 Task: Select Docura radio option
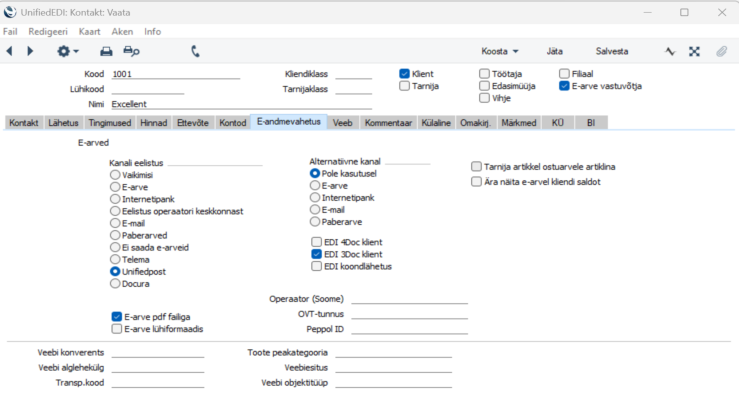point(115,283)
